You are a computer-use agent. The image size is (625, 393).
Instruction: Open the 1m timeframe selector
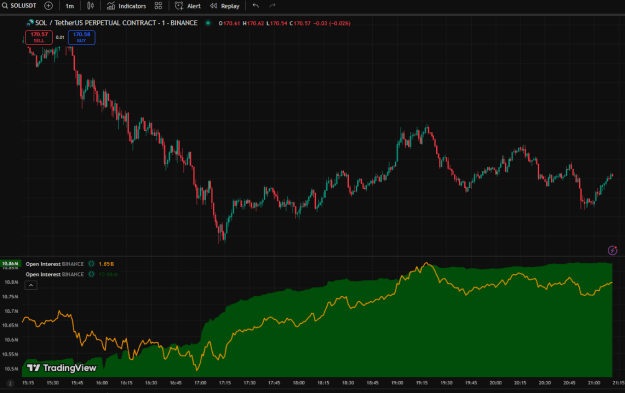click(70, 6)
